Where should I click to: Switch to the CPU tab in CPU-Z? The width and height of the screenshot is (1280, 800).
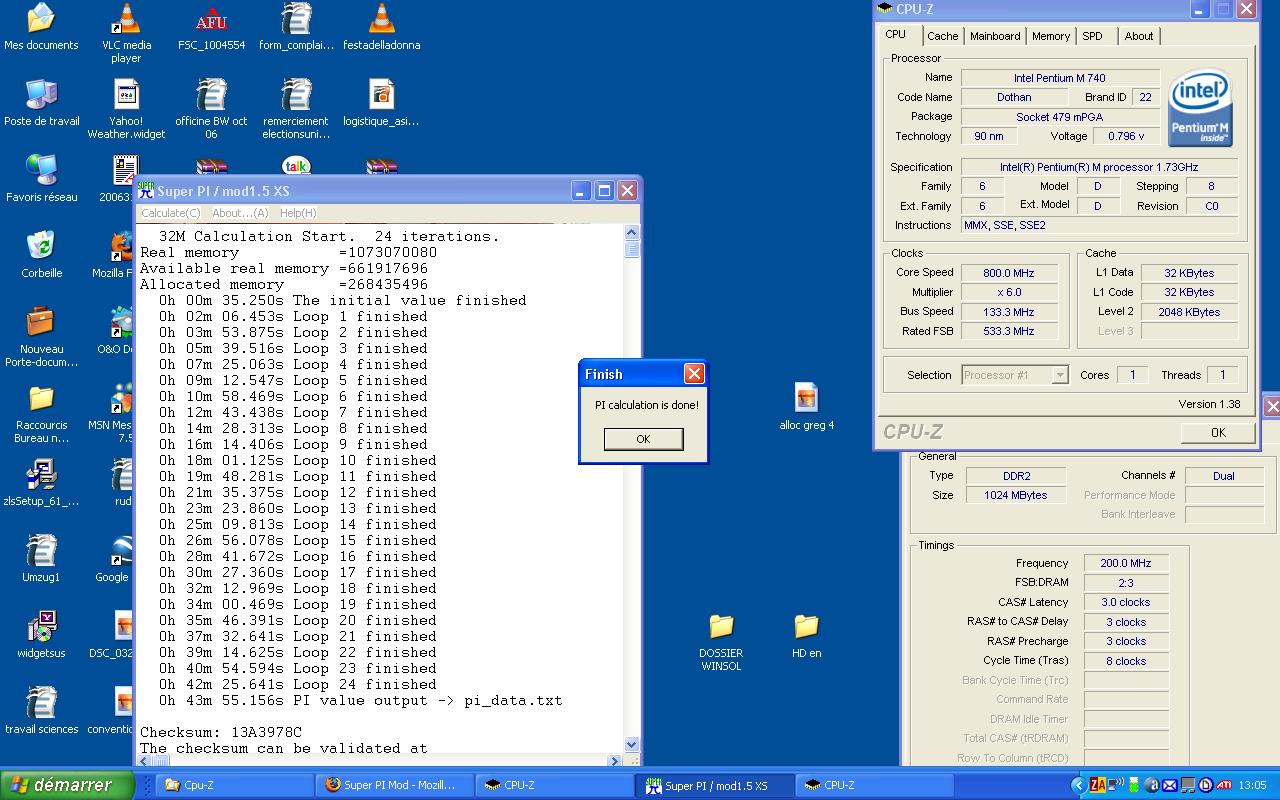point(895,34)
